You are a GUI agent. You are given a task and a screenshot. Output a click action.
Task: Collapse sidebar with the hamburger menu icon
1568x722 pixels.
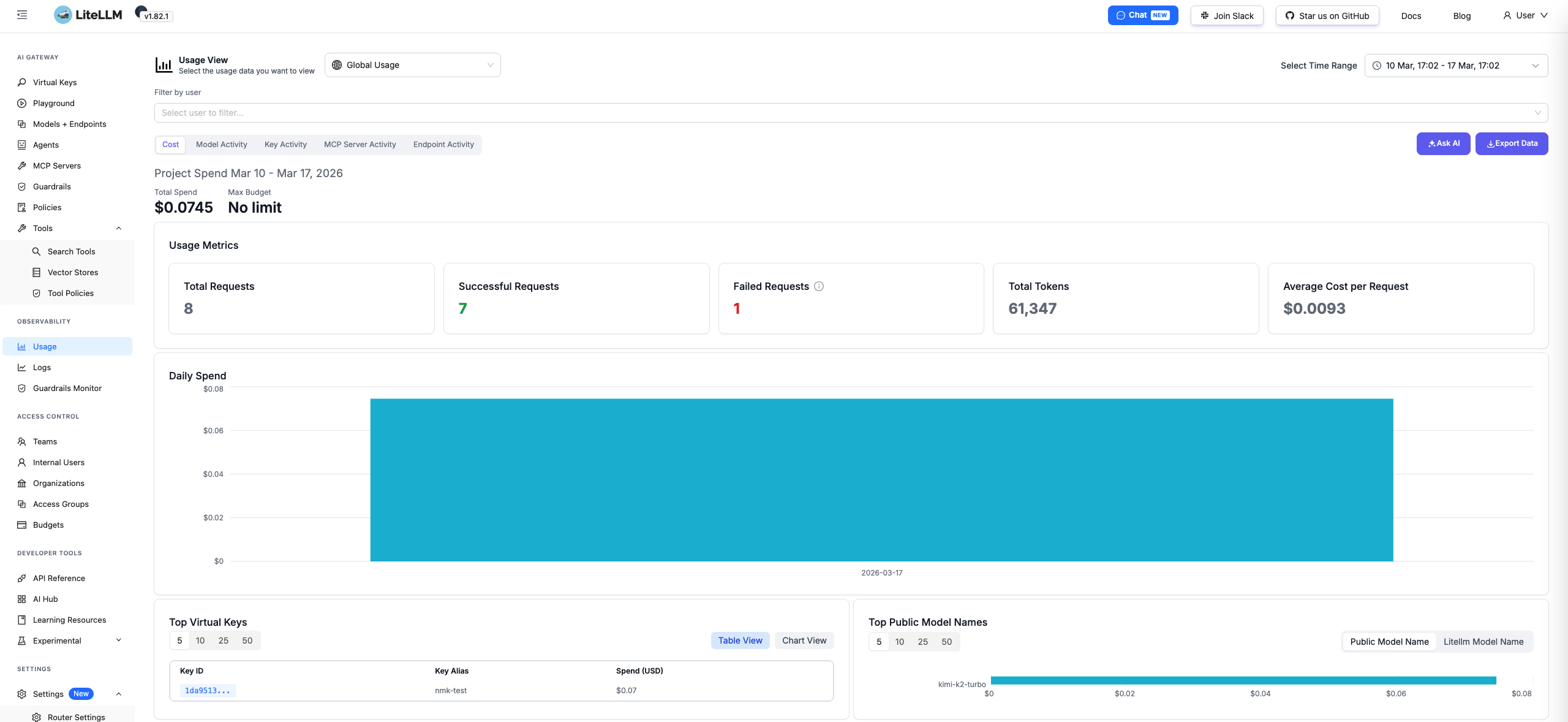pos(22,15)
